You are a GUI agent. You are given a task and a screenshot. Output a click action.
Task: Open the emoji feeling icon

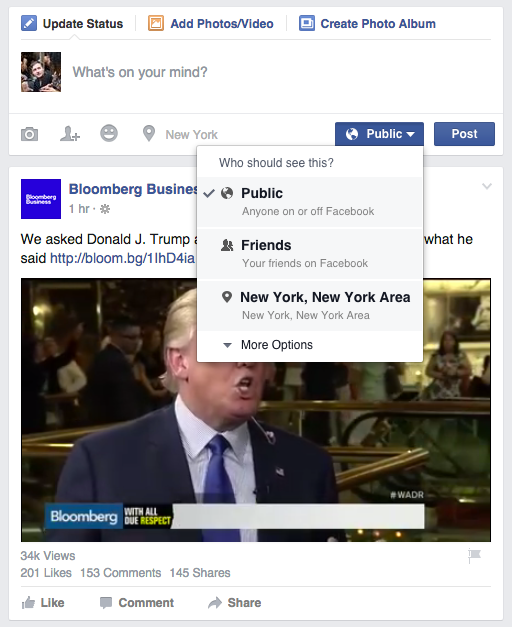[x=109, y=133]
